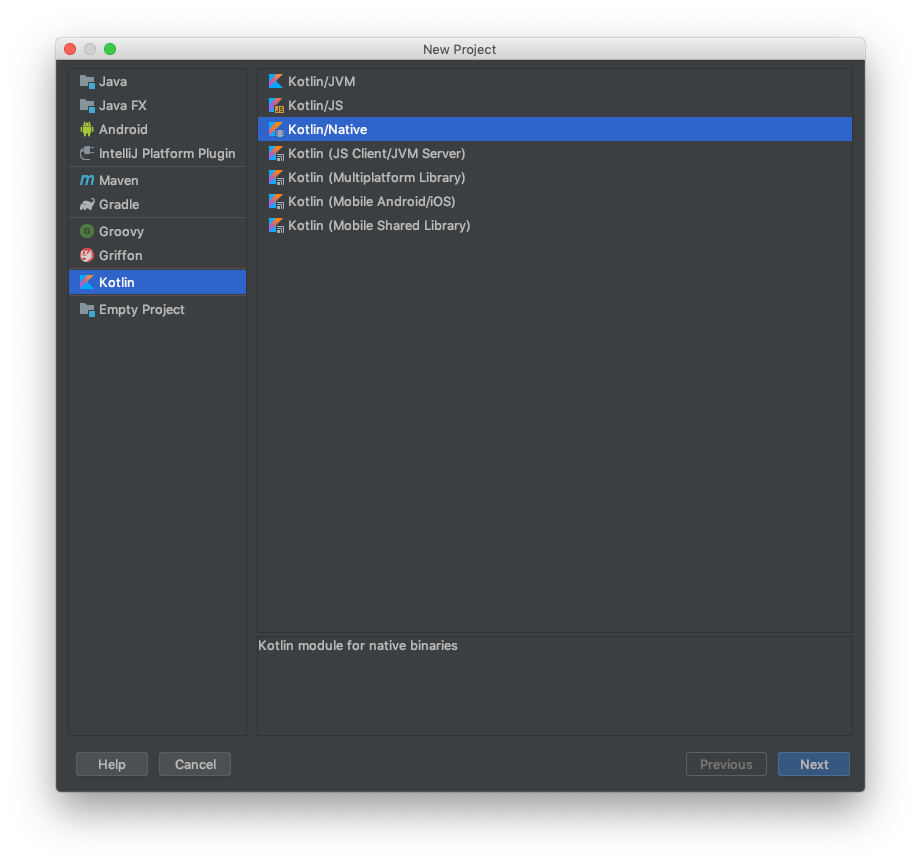
Task: Choose Empty Project category
Action: 157,310
